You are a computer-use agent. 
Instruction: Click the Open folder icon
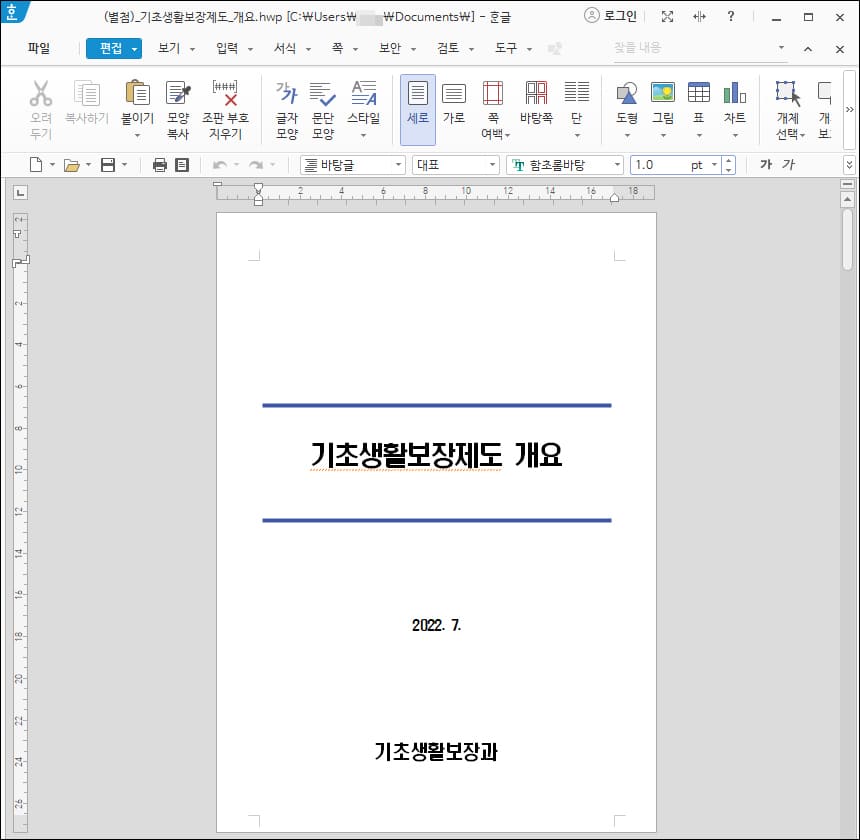pyautogui.click(x=71, y=164)
